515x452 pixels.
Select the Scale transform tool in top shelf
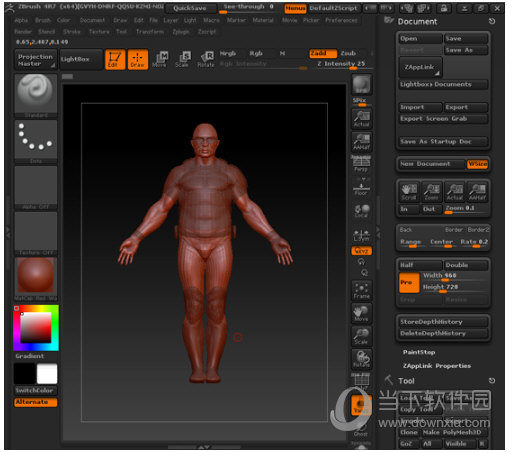(183, 59)
